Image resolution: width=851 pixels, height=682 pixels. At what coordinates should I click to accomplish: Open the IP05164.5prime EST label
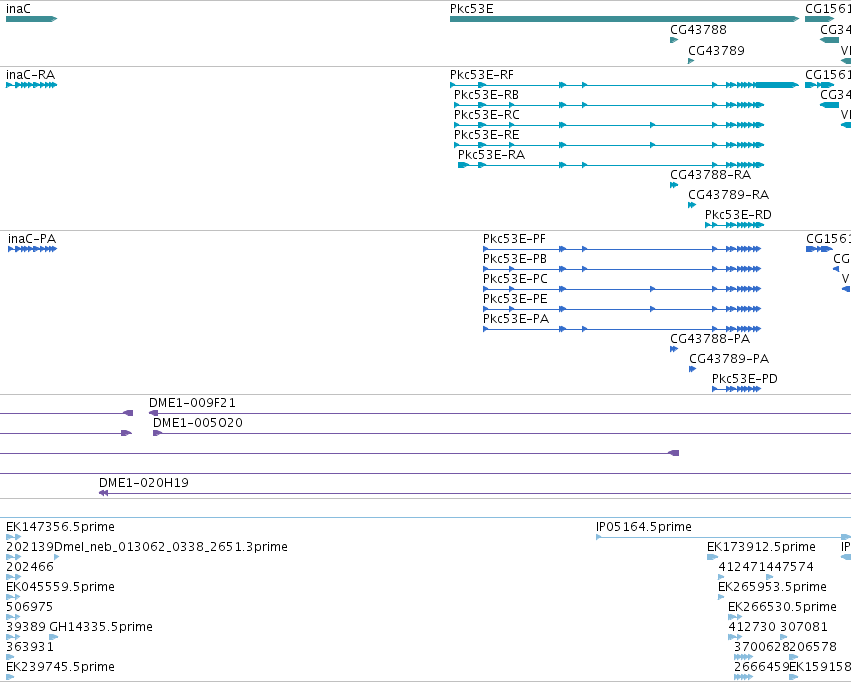(x=644, y=527)
